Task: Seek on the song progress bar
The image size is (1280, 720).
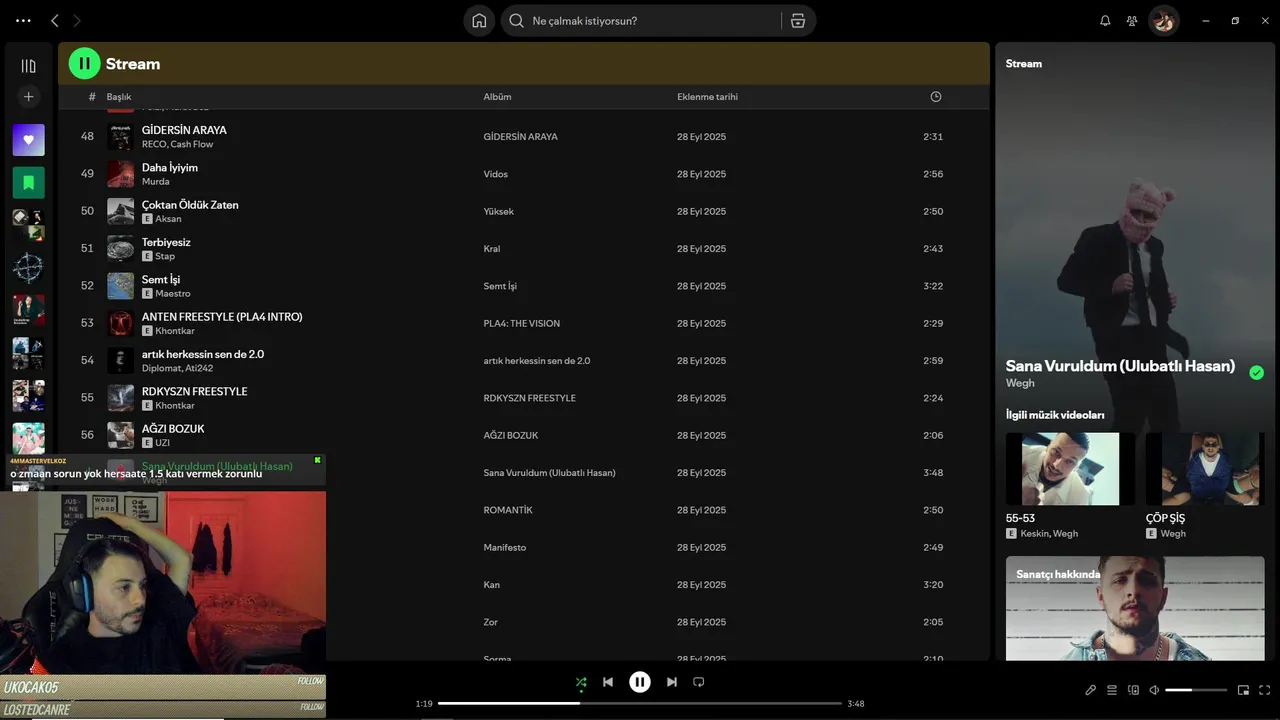Action: click(x=640, y=703)
